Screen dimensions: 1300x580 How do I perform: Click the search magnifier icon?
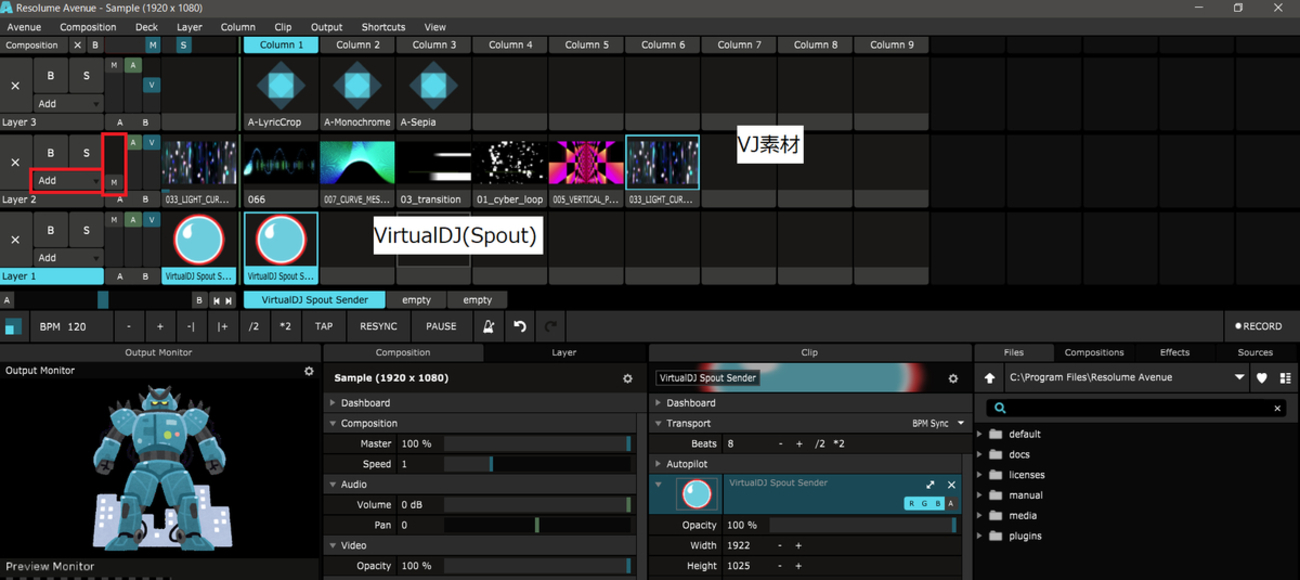pos(999,408)
